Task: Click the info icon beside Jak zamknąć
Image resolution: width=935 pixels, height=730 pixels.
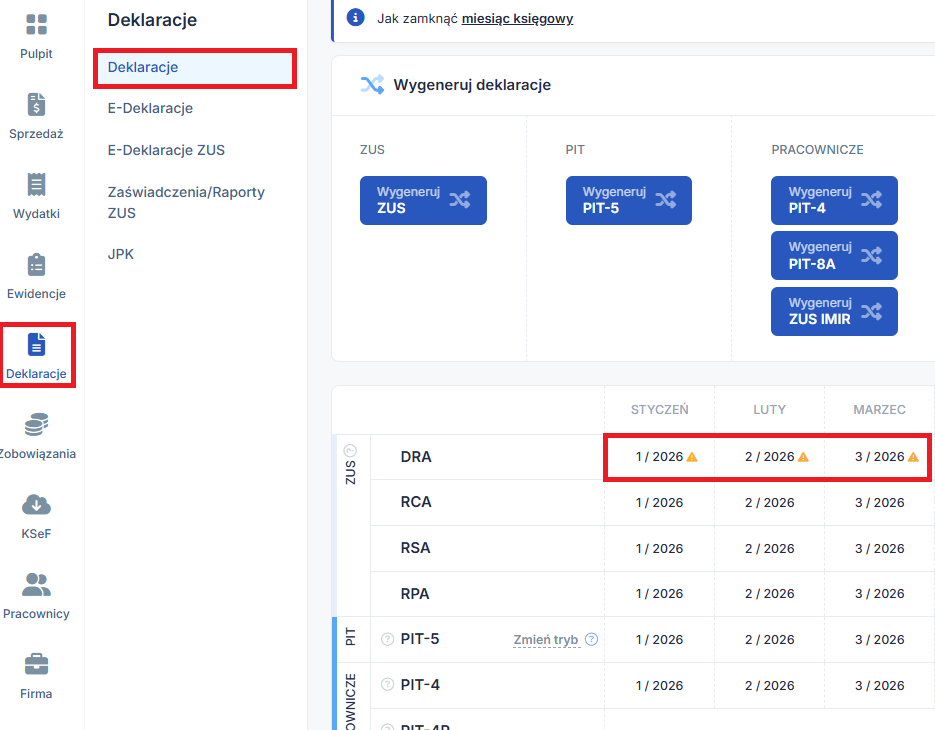Action: coord(355,18)
